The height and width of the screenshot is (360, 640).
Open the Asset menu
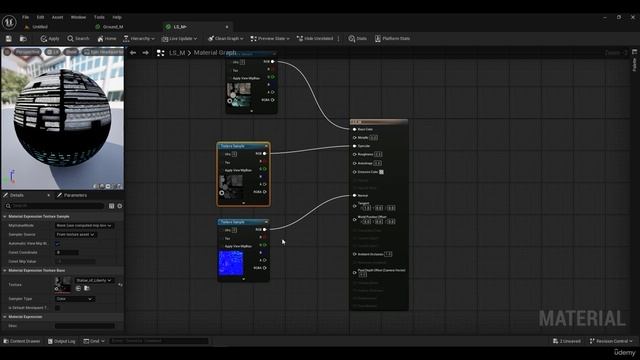[x=57, y=17]
